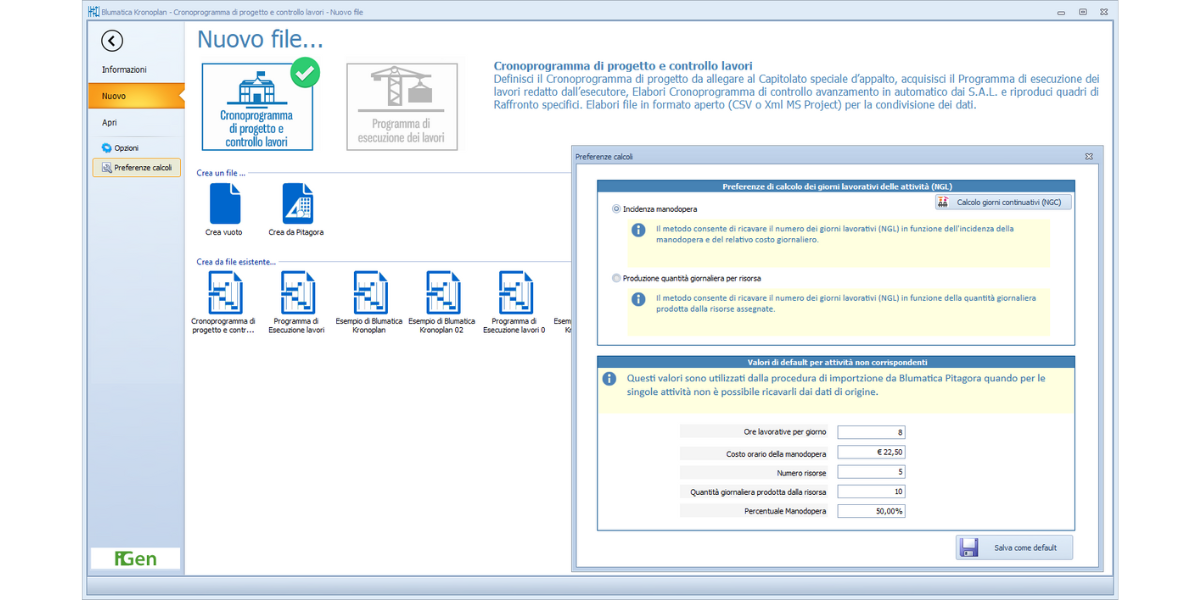Click the Crea da Pitagora icon
The height and width of the screenshot is (600, 1200).
tap(297, 205)
